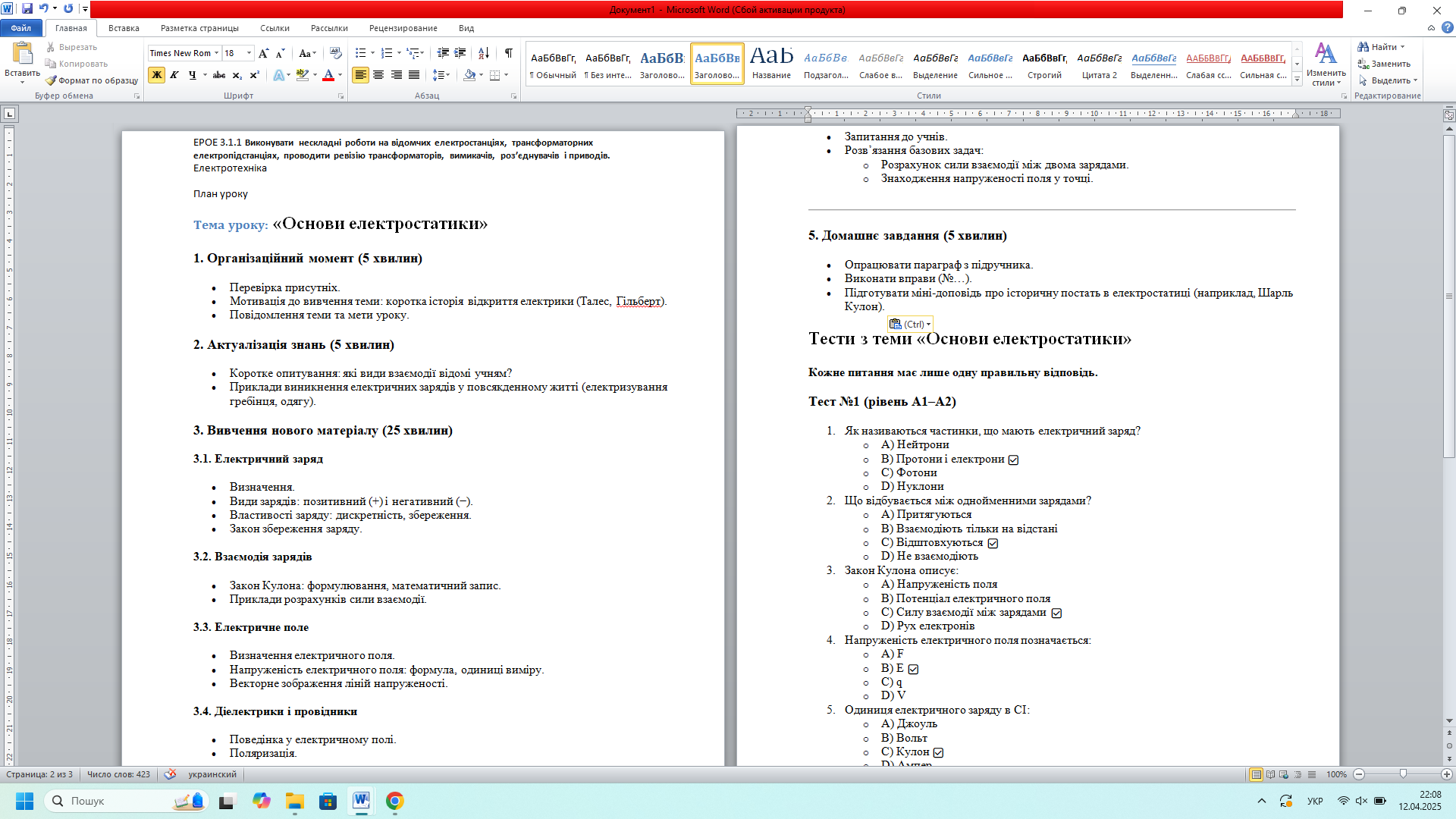Click the Копировать copy command
The width and height of the screenshot is (1456, 819).
(x=76, y=64)
